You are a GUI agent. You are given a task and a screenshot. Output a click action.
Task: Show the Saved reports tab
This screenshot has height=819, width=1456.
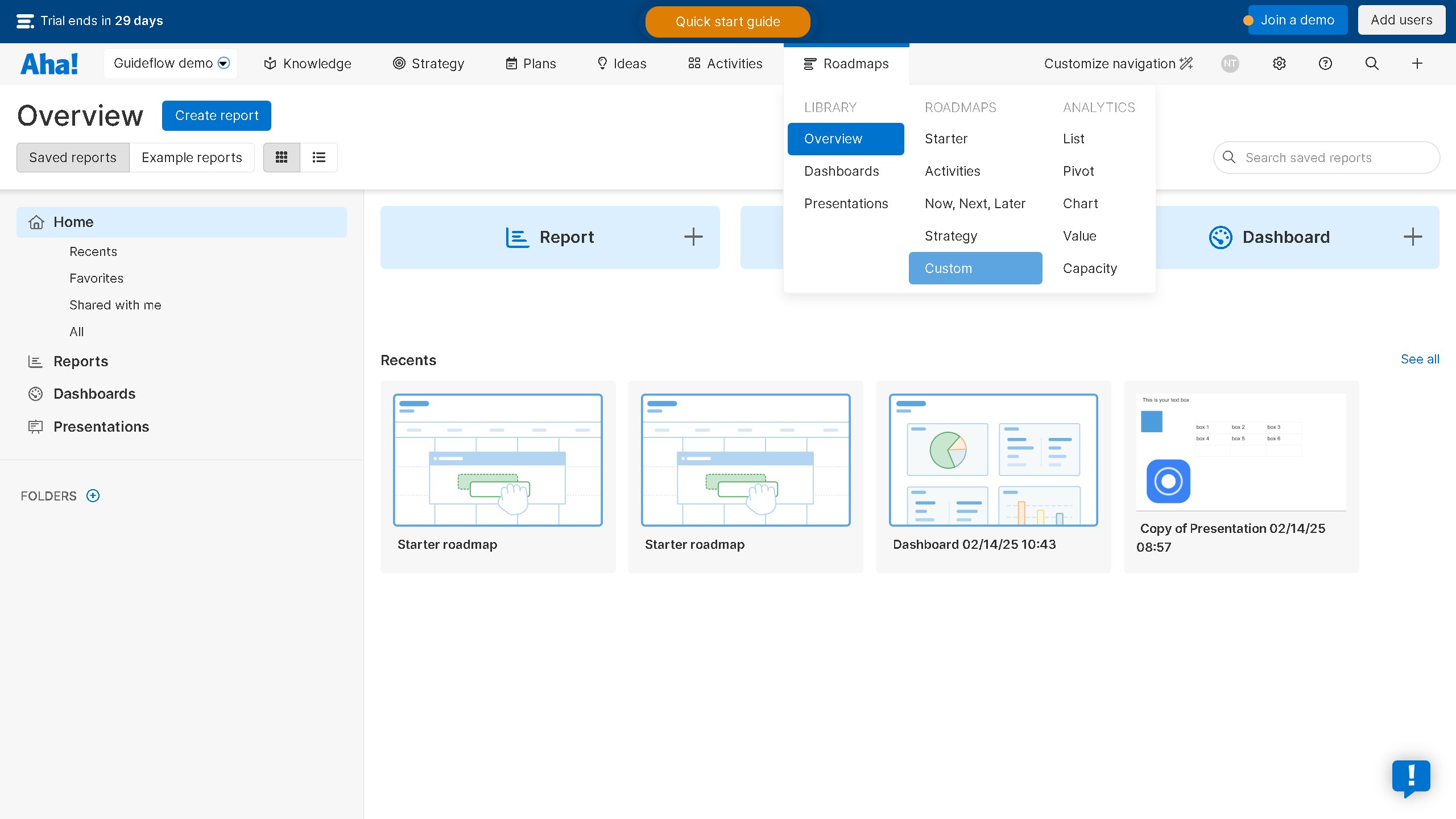click(x=73, y=158)
